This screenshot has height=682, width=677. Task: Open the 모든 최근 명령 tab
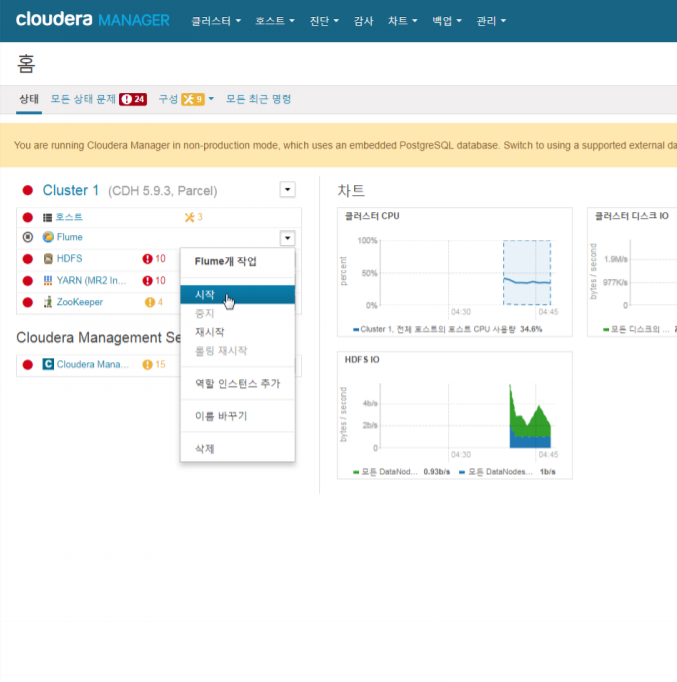pos(258,99)
